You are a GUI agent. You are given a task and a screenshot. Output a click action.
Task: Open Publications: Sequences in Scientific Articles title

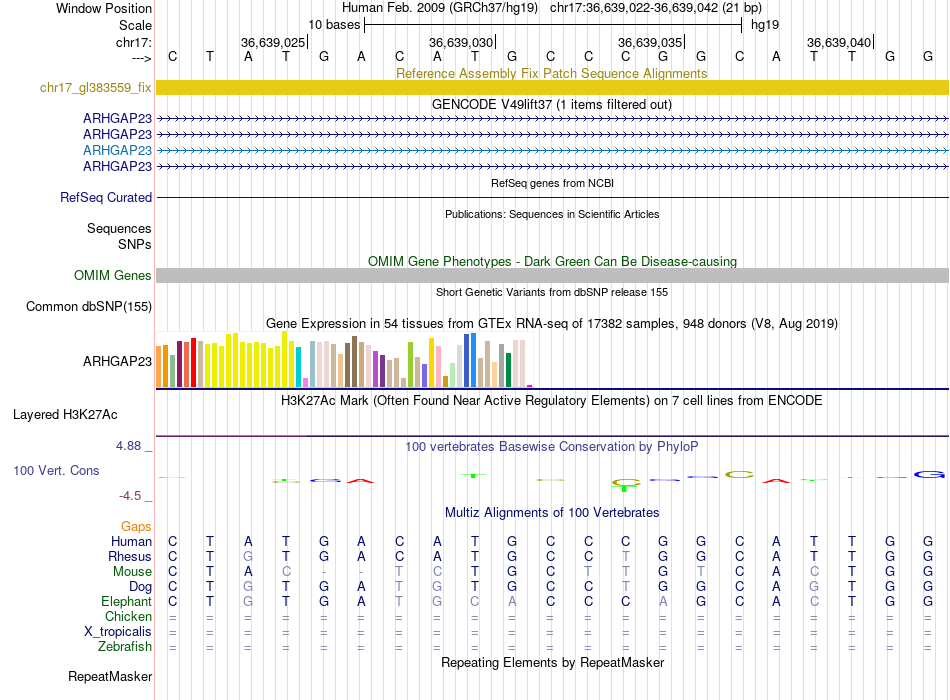[x=551, y=214]
